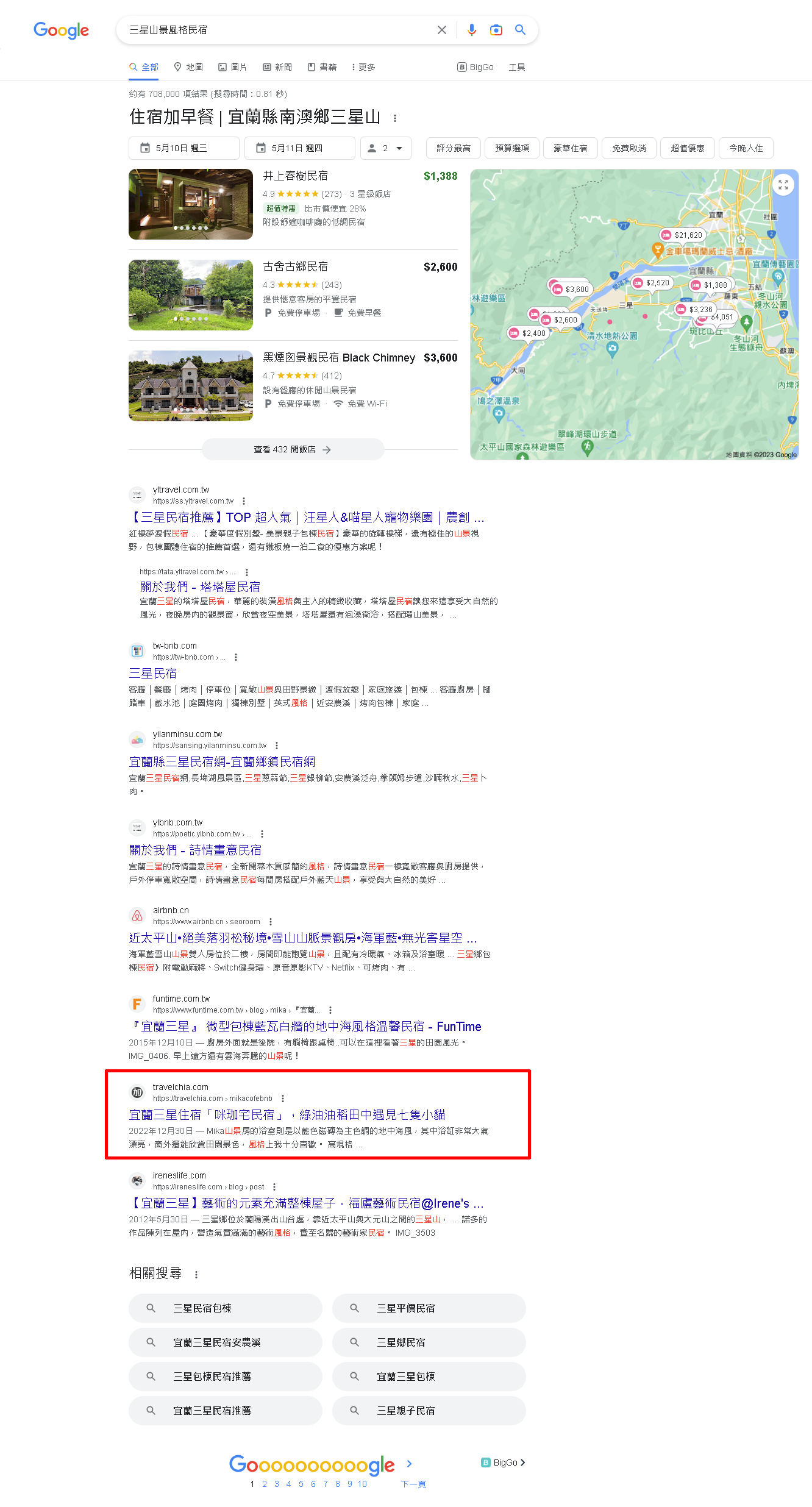This screenshot has width=812, height=1507.
Task: Open options menu for ireneslife.com result
Action: click(x=274, y=1187)
